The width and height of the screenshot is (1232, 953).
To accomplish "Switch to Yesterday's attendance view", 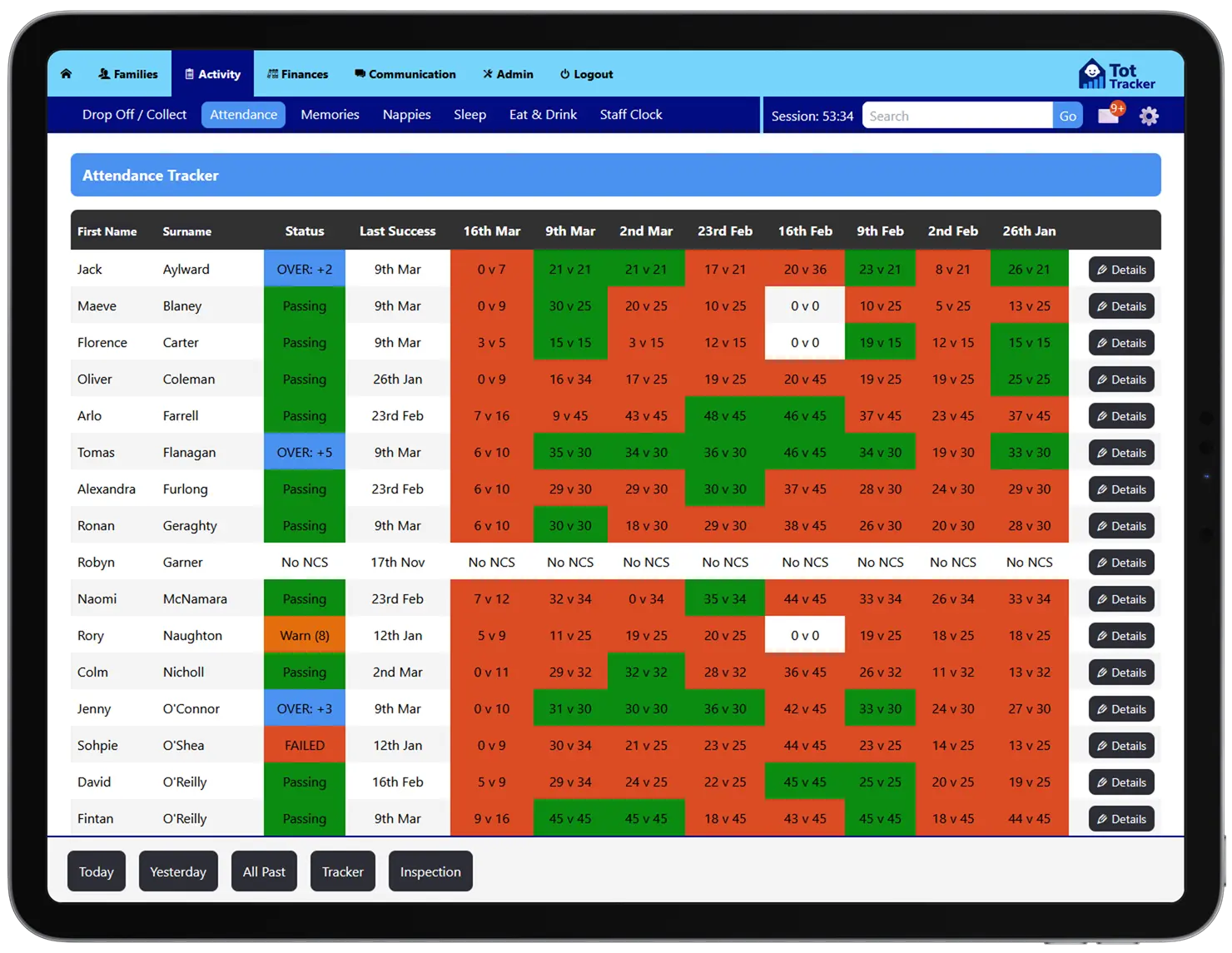I will (x=178, y=871).
